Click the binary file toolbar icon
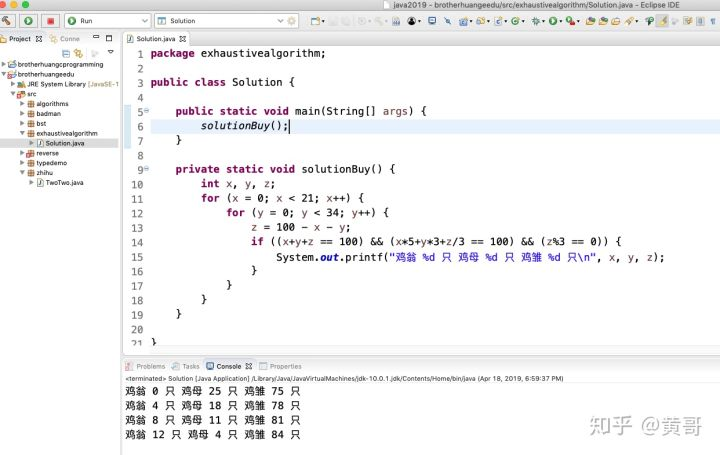 pyautogui.click(x=396, y=21)
